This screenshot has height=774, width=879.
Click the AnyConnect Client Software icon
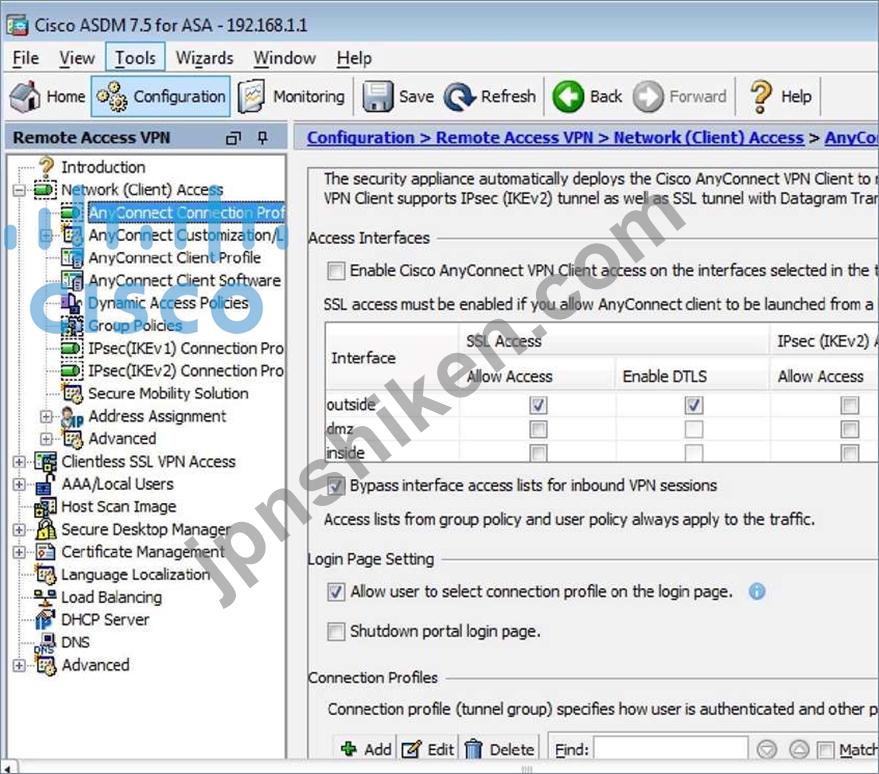72,280
